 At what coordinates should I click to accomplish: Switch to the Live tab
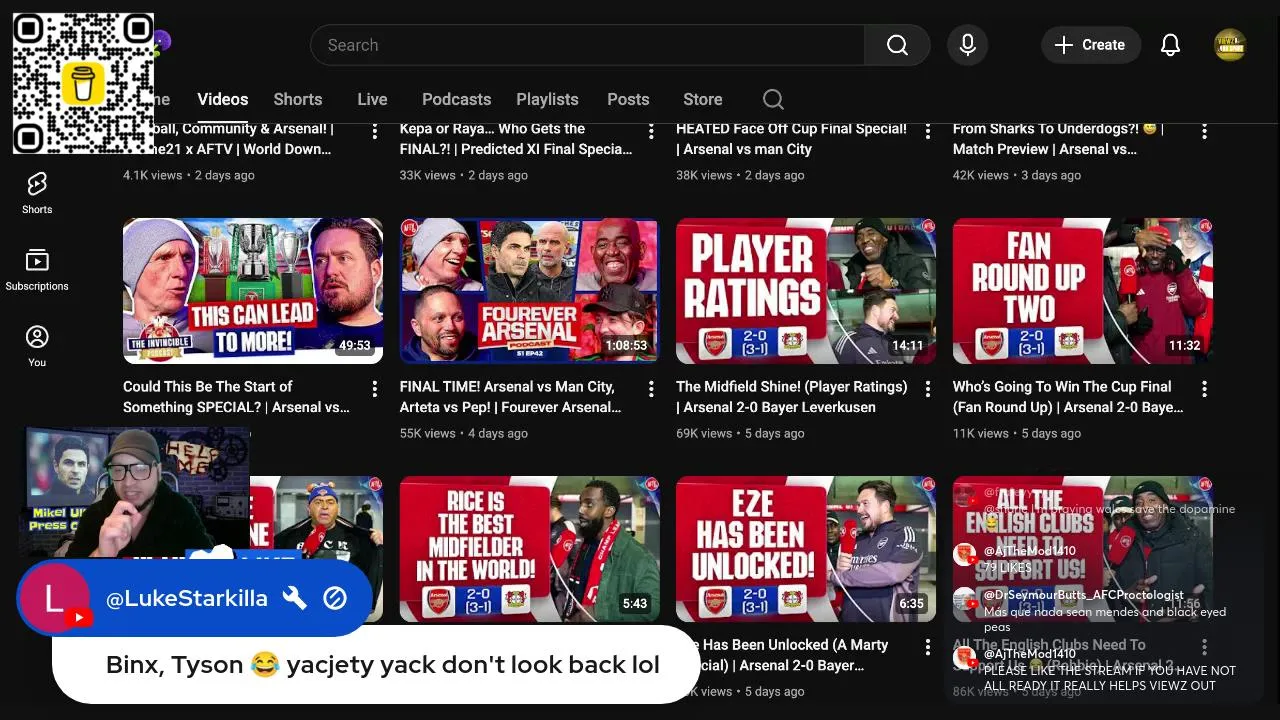pos(372,99)
